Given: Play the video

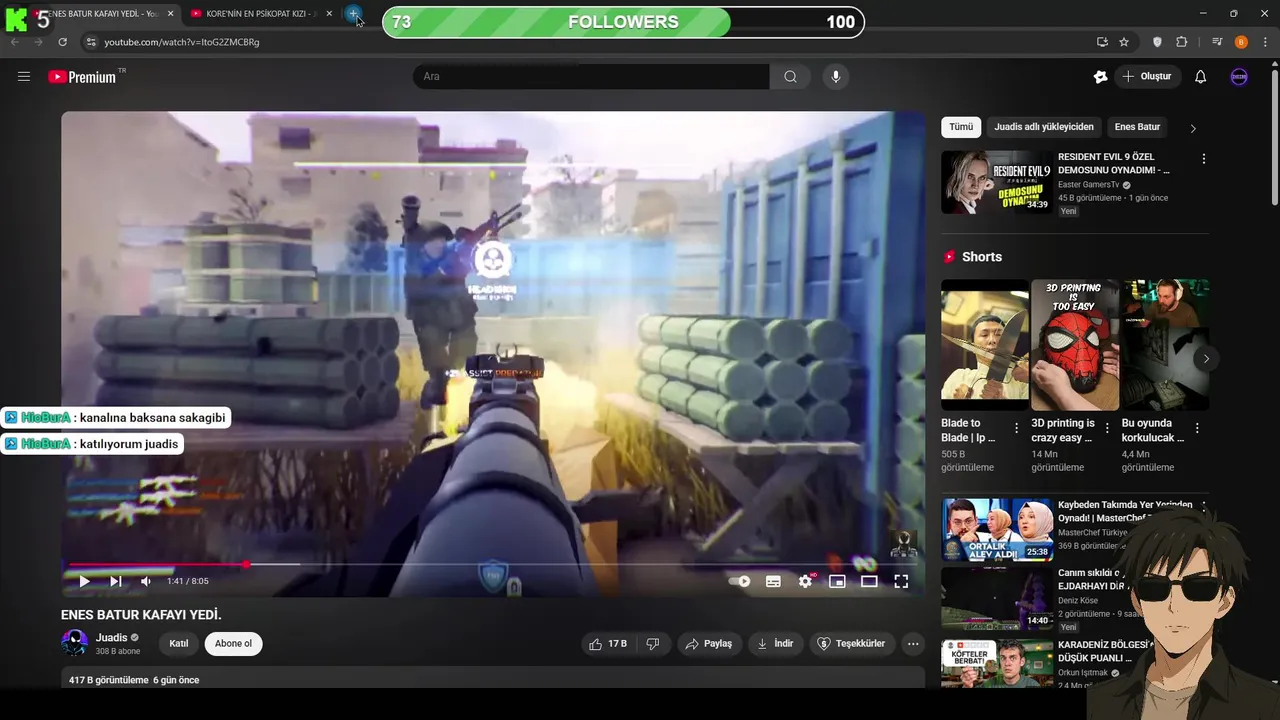Looking at the screenshot, I should click(x=84, y=581).
